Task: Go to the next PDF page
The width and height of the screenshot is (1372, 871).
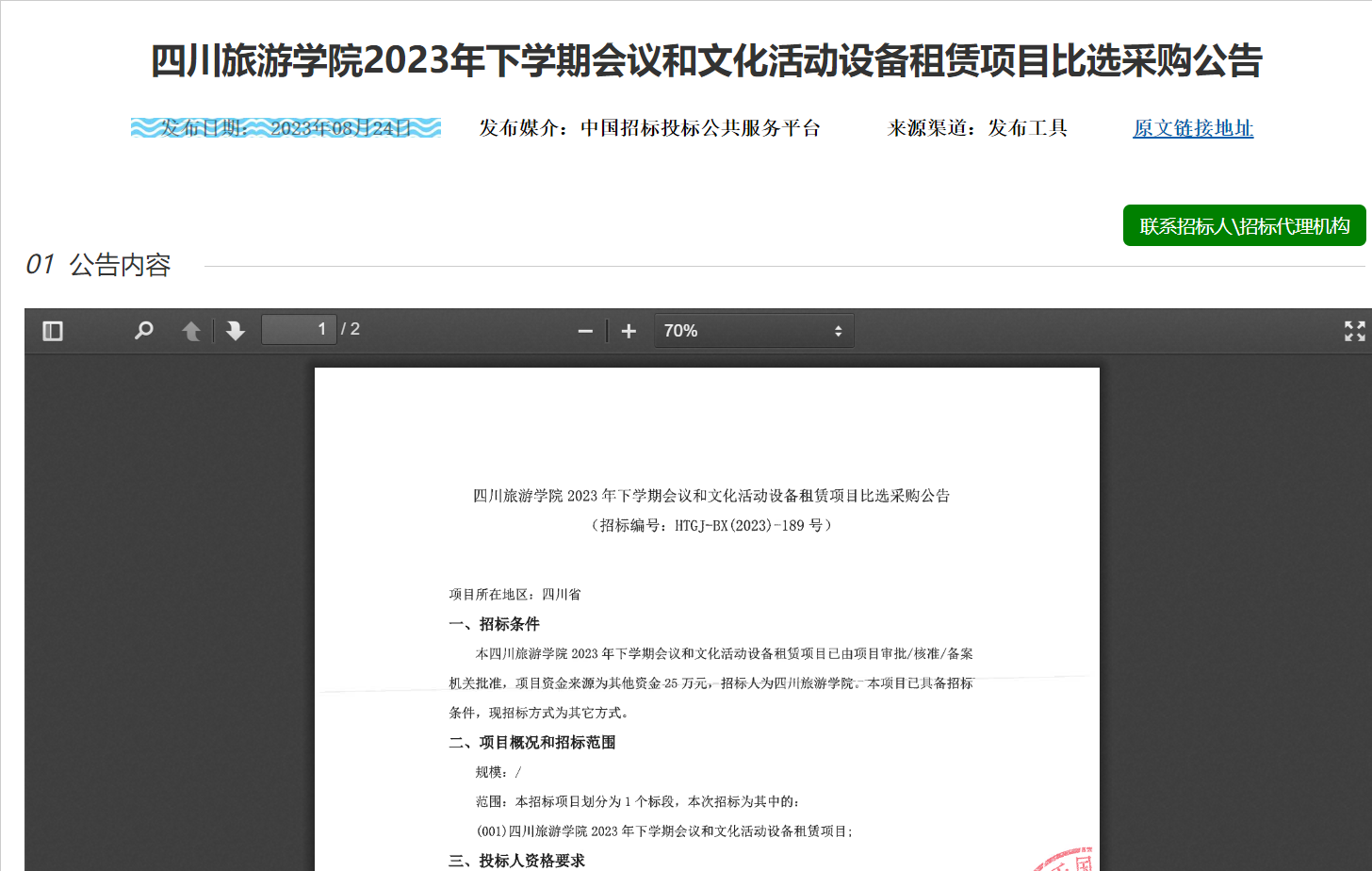Action: [236, 331]
